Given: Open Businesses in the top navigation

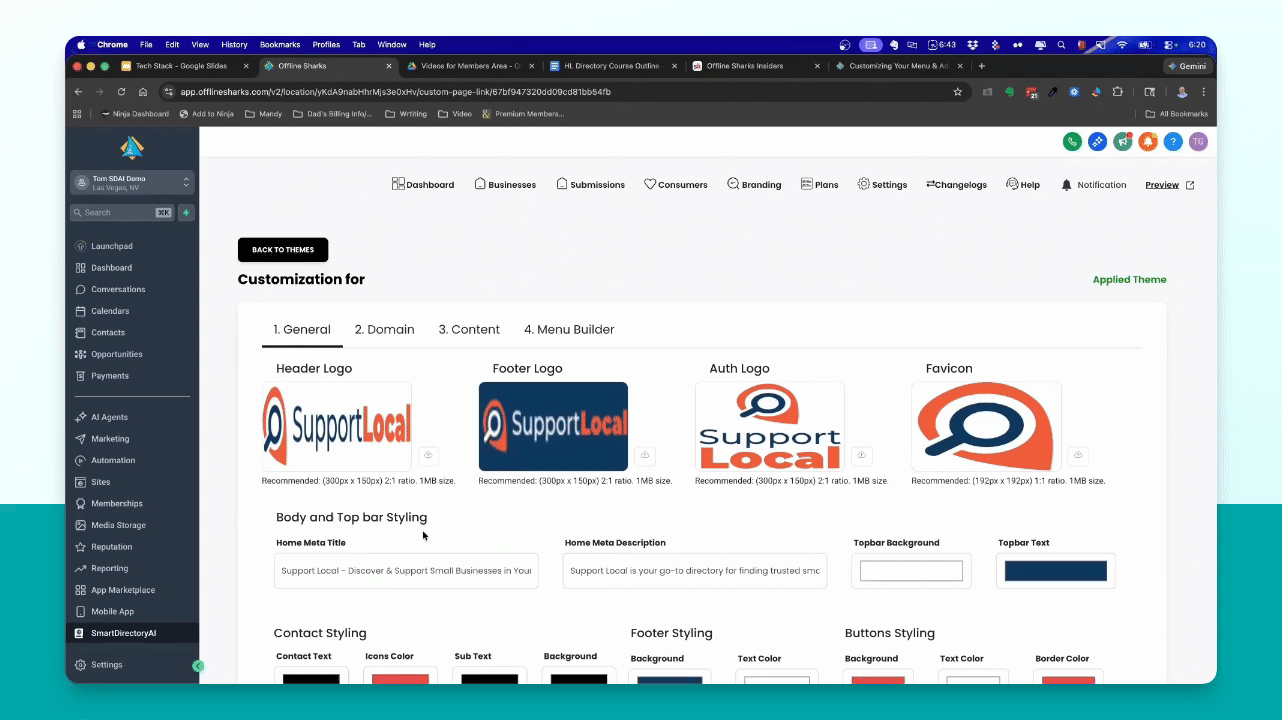Looking at the screenshot, I should click(x=505, y=185).
